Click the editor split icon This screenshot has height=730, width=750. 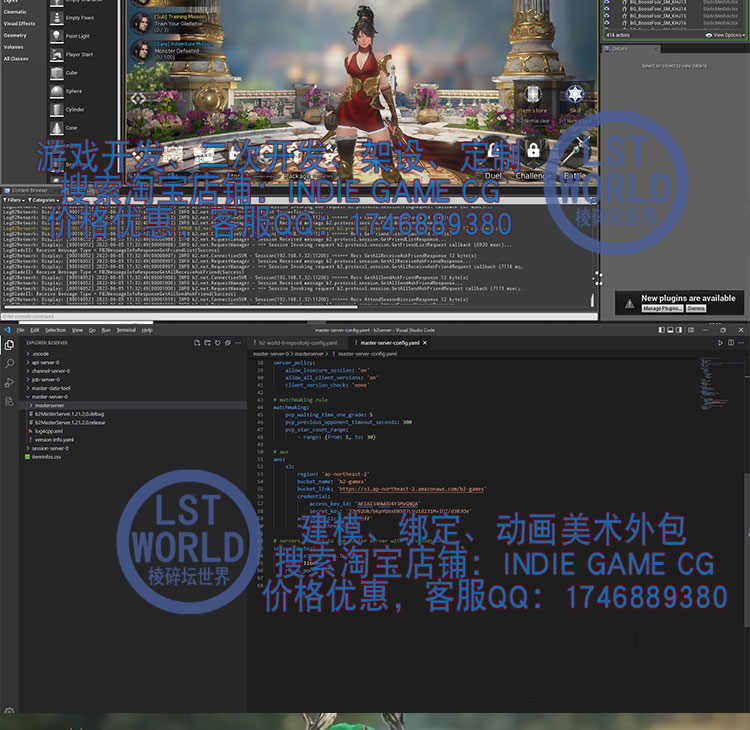pyautogui.click(x=731, y=343)
